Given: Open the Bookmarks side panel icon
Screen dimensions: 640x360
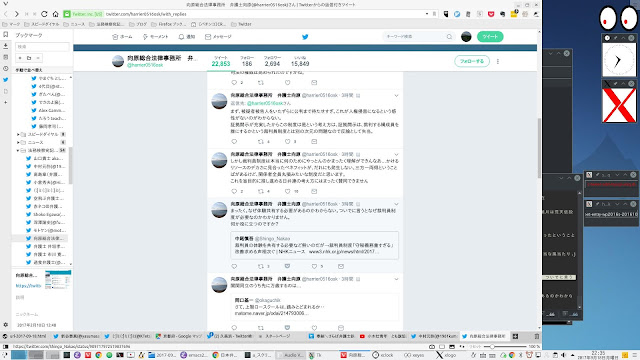Looking at the screenshot, I should tap(6, 35).
